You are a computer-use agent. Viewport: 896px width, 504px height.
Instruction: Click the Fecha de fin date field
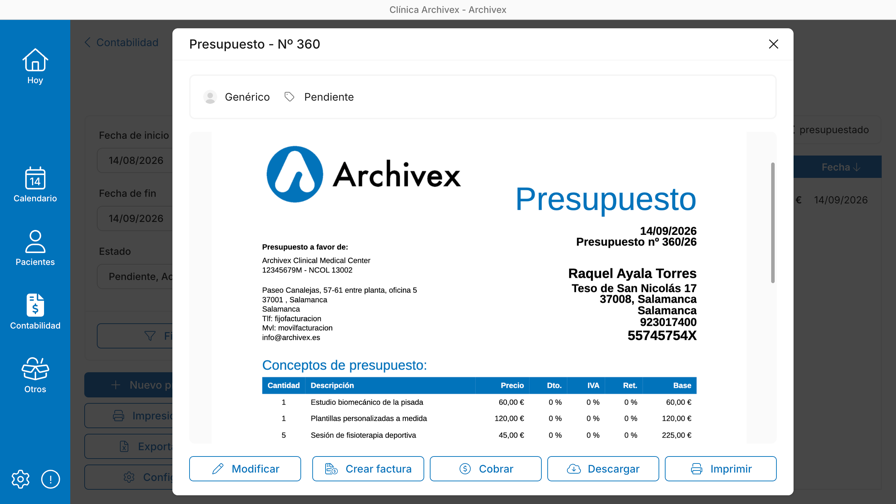(135, 218)
